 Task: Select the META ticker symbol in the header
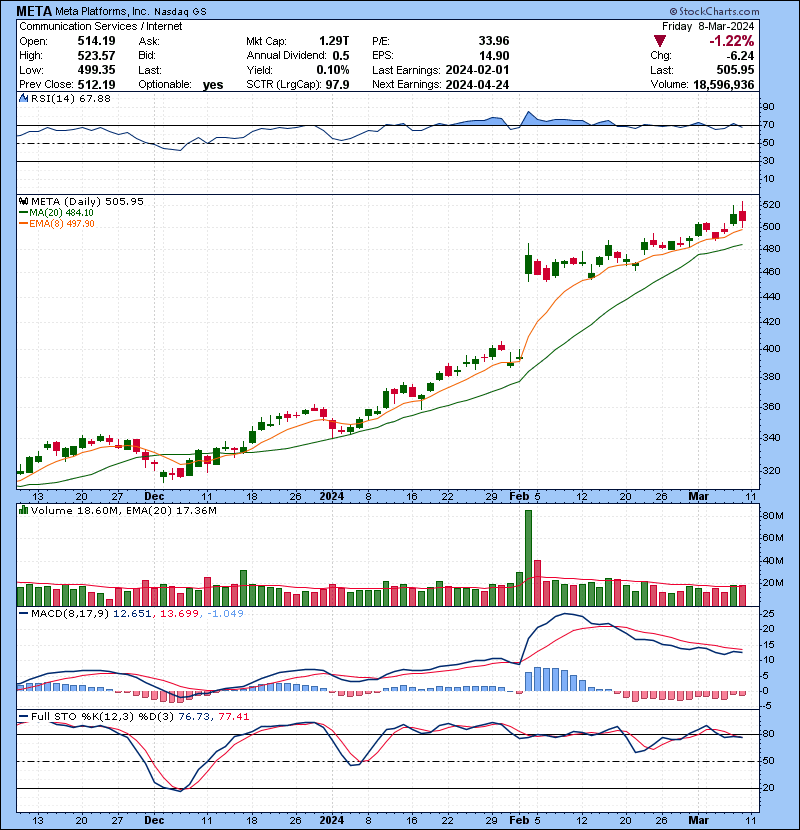tap(34, 11)
